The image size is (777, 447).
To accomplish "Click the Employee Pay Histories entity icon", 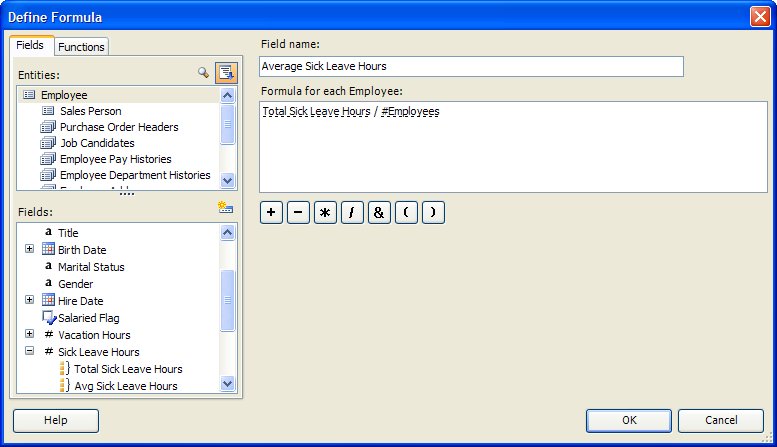I will point(48,159).
